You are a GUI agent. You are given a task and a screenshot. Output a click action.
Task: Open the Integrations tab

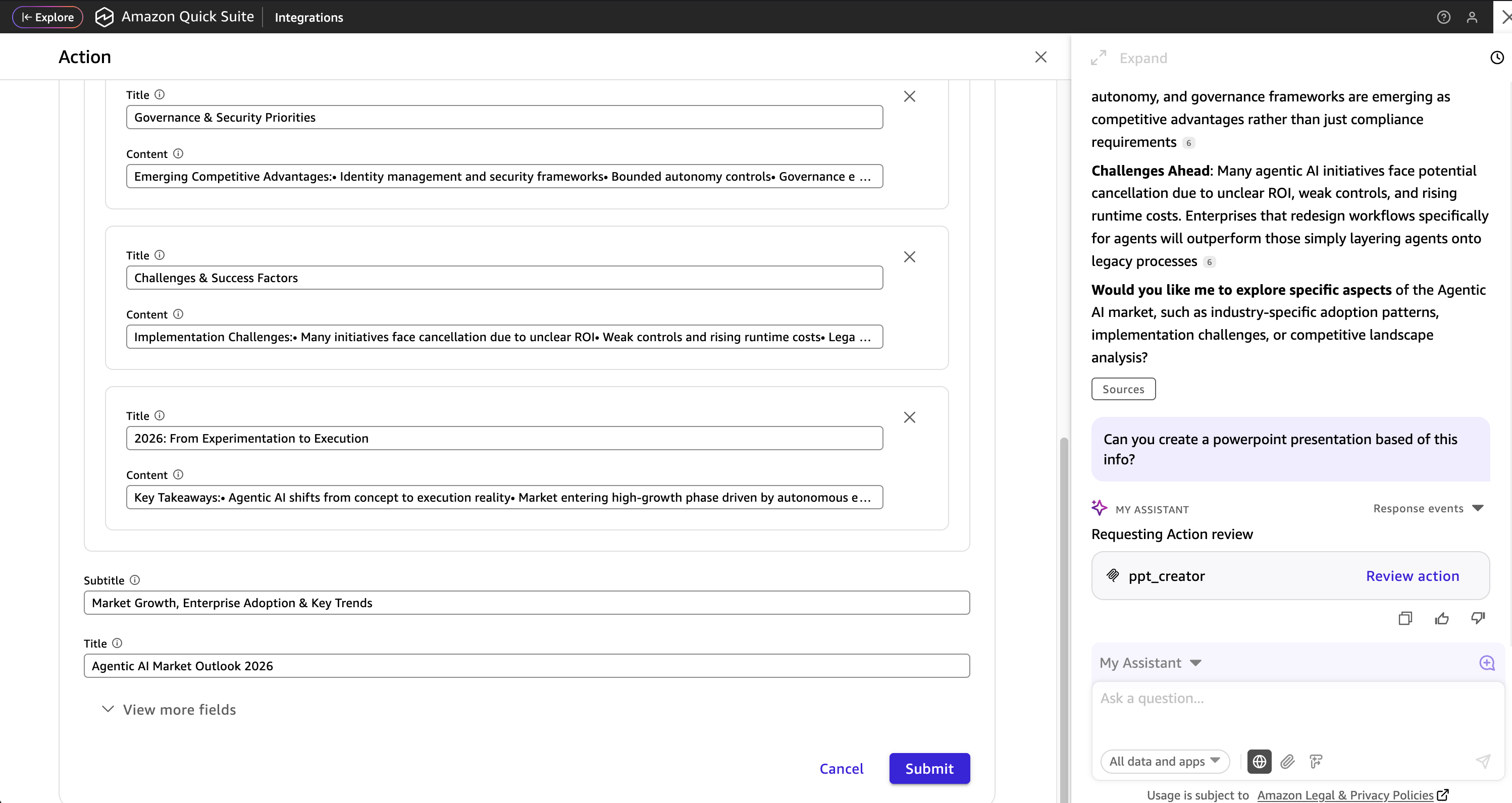(x=309, y=17)
